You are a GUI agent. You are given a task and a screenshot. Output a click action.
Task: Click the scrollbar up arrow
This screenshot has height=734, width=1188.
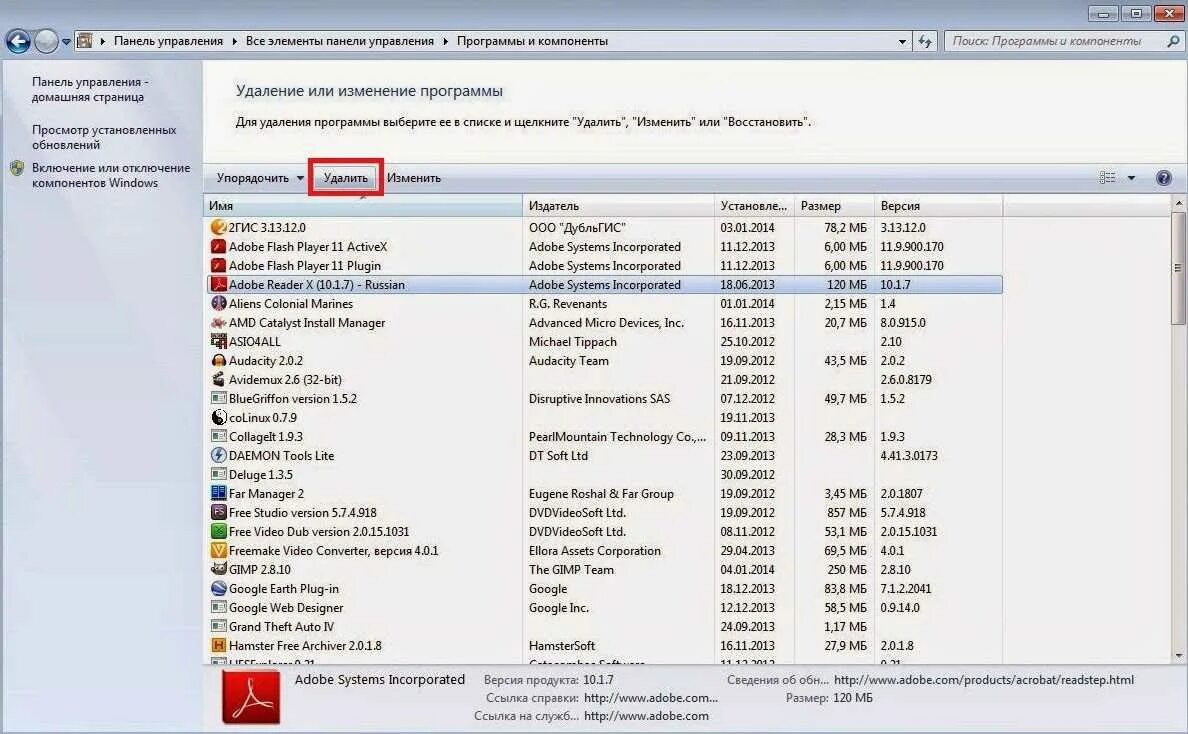(x=1177, y=203)
